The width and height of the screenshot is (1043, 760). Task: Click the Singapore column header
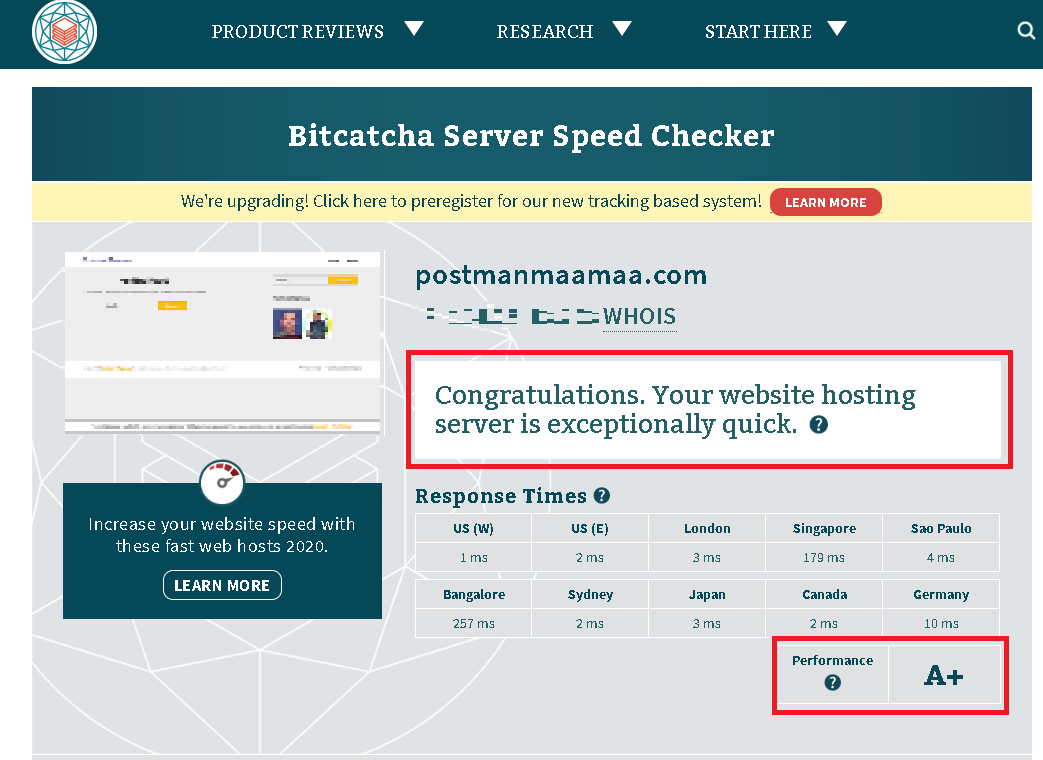pyautogui.click(x=824, y=529)
